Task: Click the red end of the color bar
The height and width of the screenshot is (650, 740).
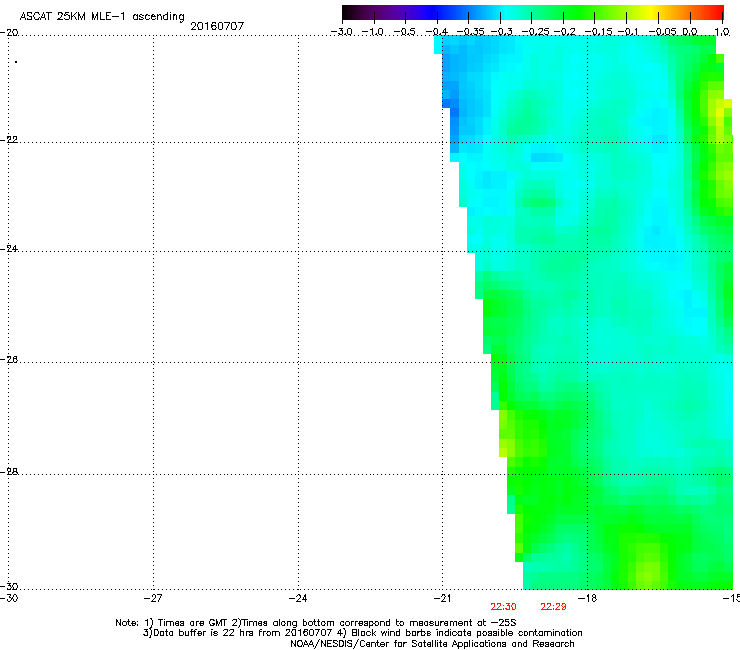Action: click(717, 13)
